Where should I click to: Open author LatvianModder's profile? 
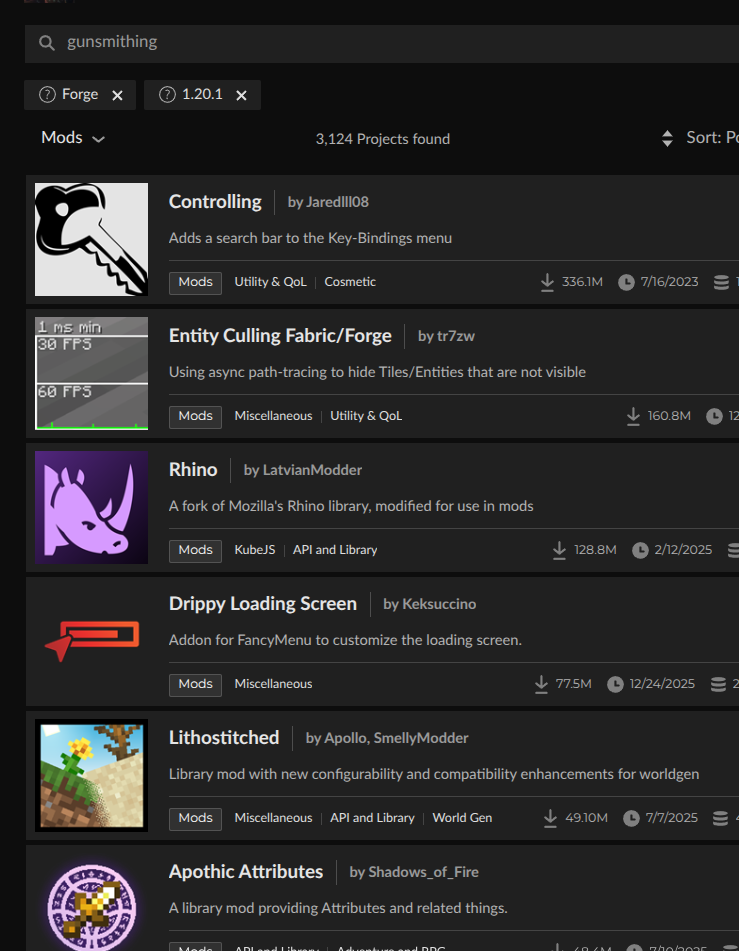(x=302, y=470)
